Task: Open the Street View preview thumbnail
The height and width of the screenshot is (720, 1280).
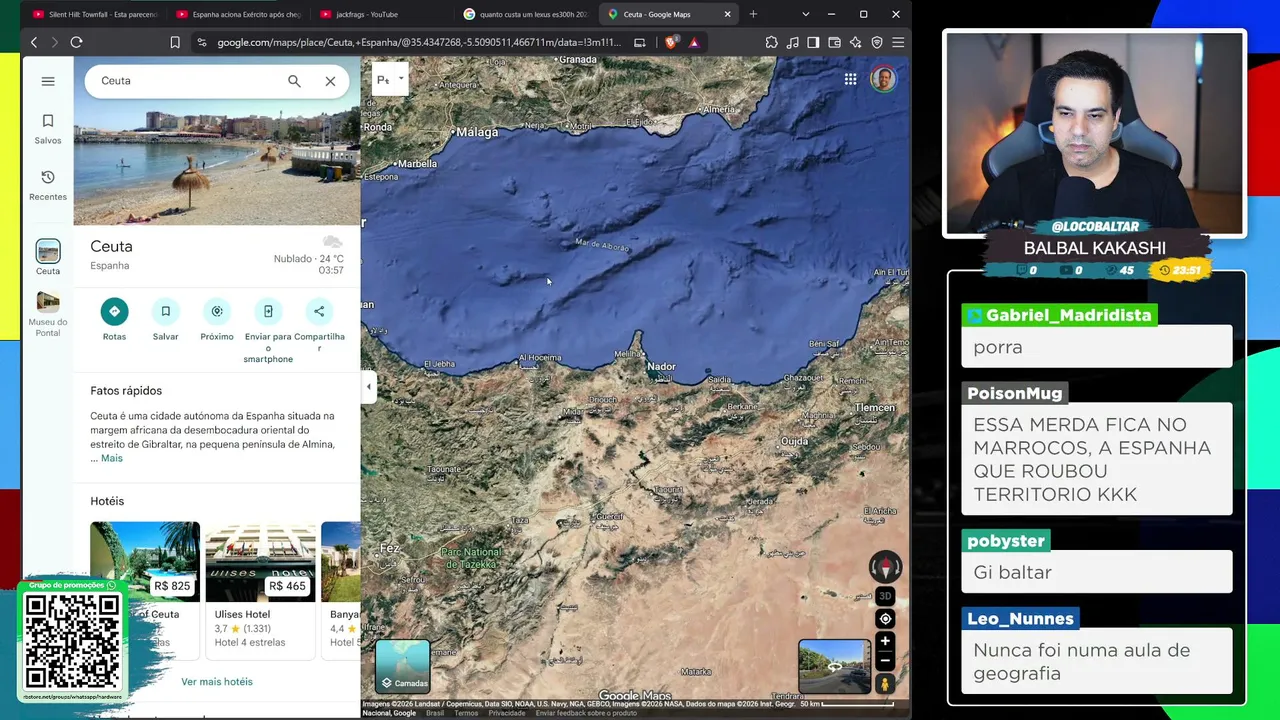Action: (x=834, y=667)
